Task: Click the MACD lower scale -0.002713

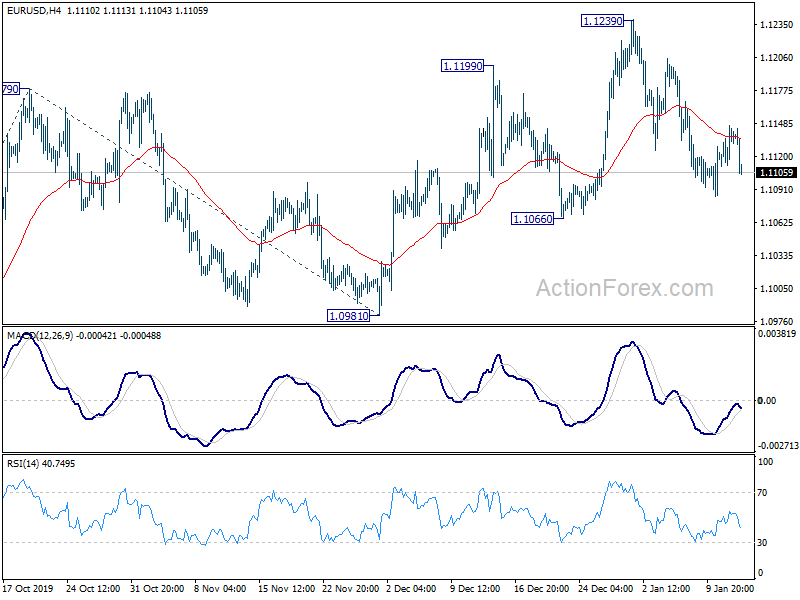Action: coord(778,446)
